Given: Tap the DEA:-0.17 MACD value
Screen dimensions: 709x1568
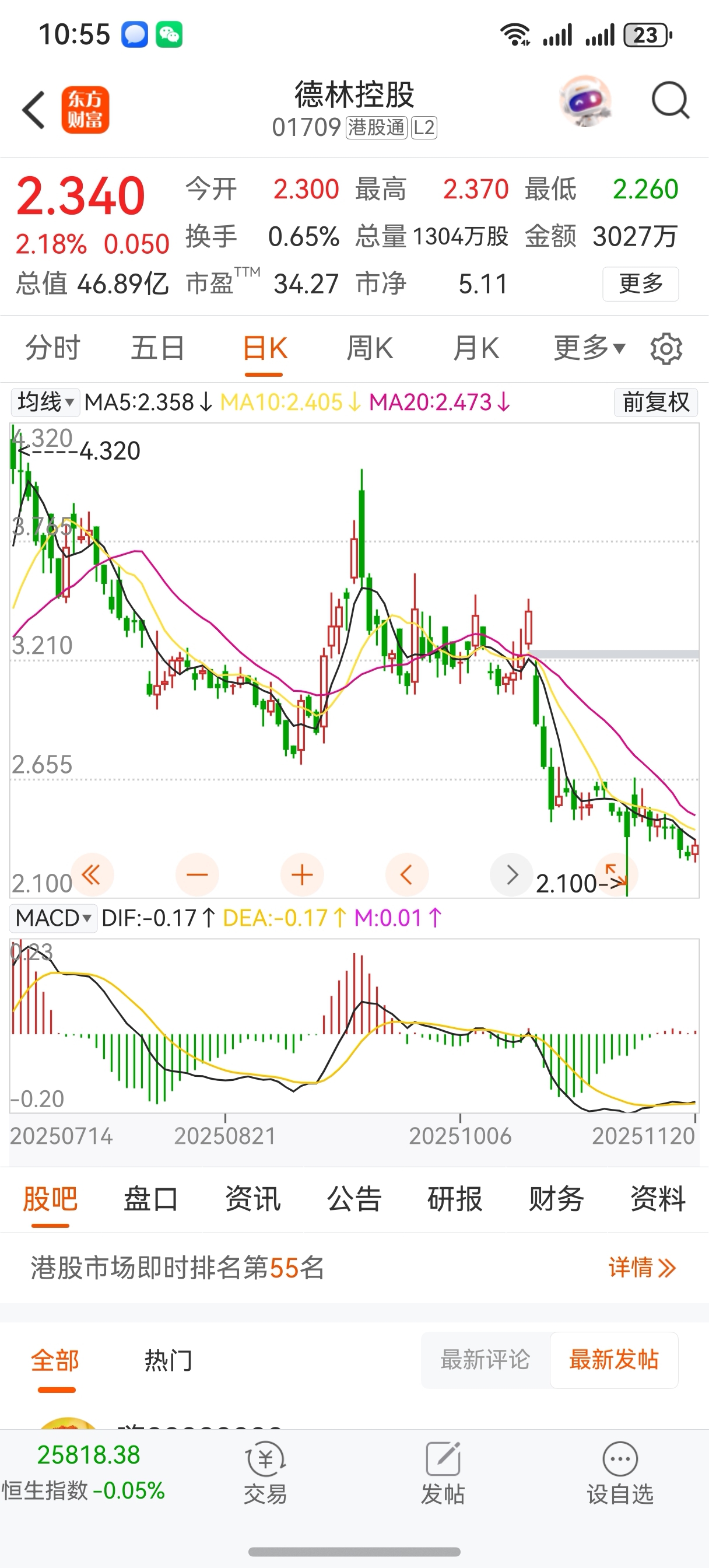Looking at the screenshot, I should (x=286, y=918).
